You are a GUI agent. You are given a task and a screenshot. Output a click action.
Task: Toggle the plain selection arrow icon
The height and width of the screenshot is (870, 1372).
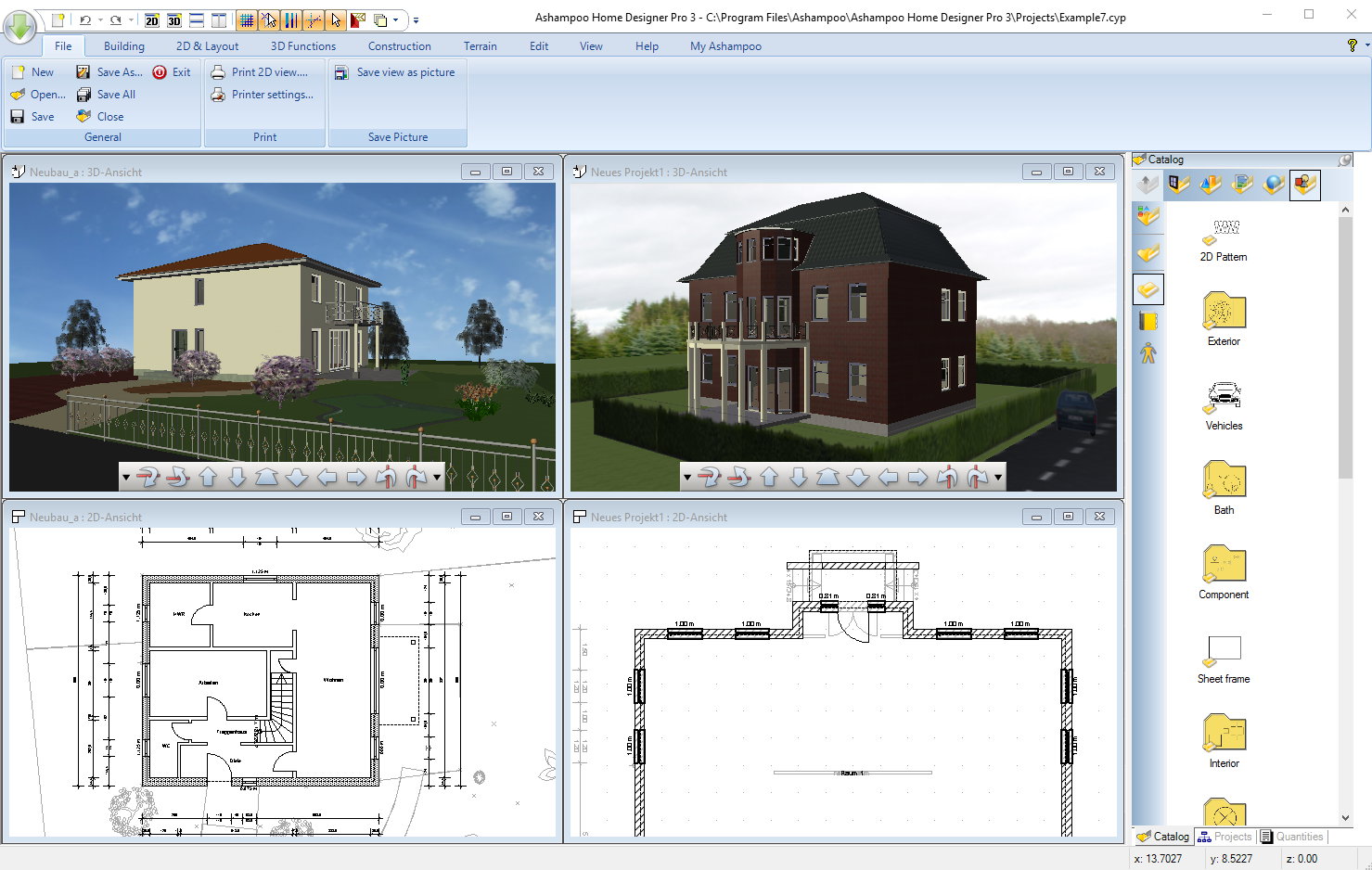tap(336, 20)
